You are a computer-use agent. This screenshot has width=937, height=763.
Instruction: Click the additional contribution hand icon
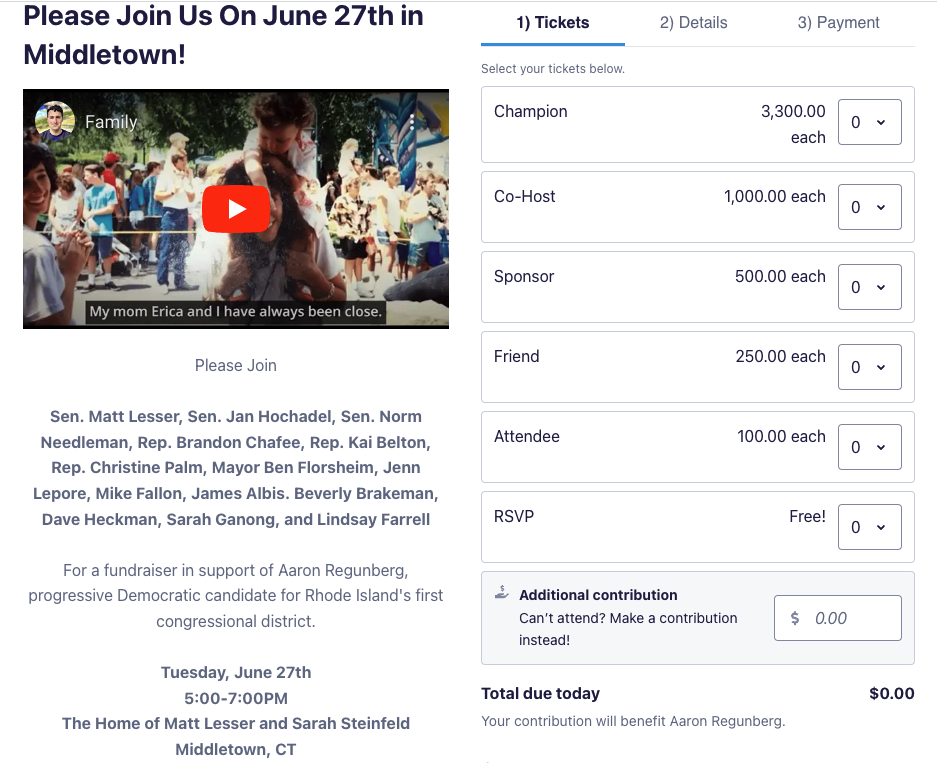[502, 593]
